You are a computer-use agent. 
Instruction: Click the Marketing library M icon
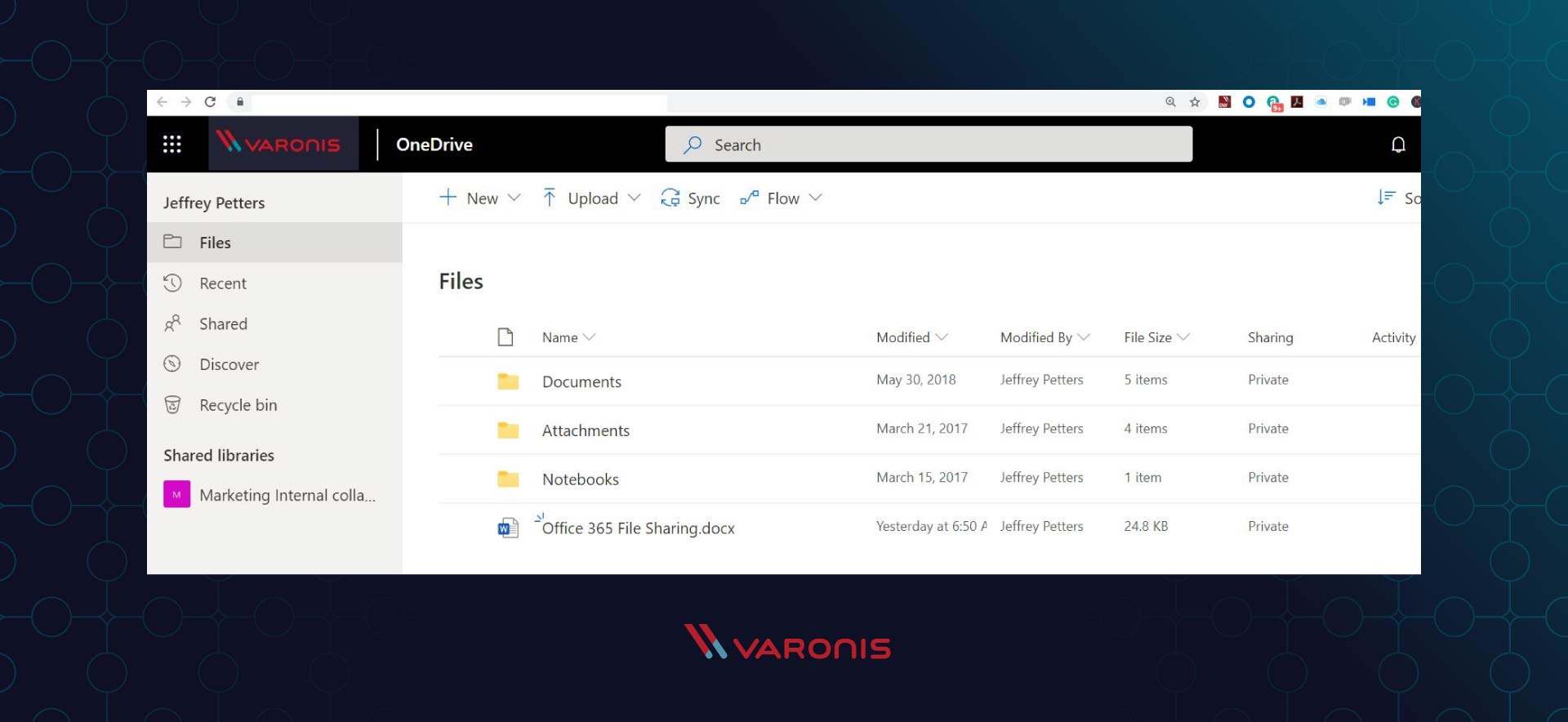[x=176, y=494]
